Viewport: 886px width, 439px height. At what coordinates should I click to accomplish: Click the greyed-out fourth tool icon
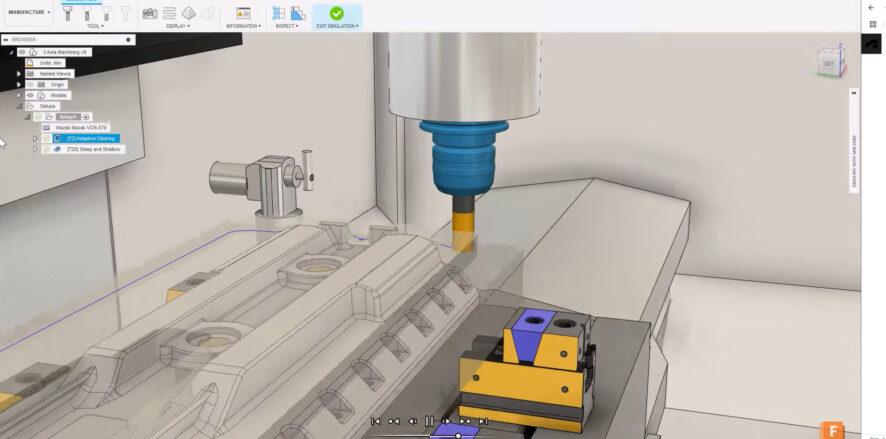(x=125, y=14)
